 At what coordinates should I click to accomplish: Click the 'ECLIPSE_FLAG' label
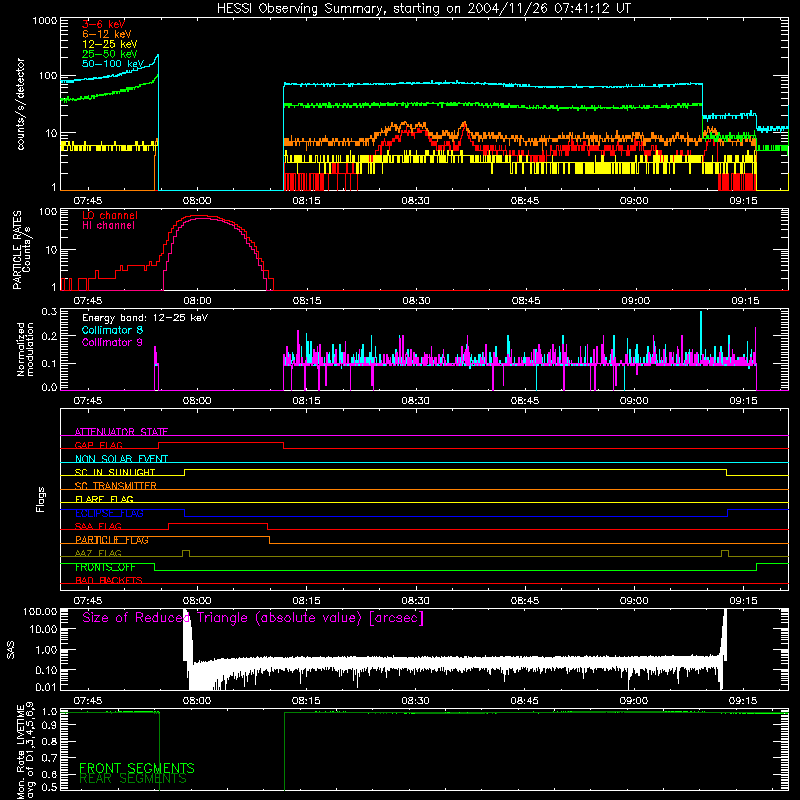109,513
